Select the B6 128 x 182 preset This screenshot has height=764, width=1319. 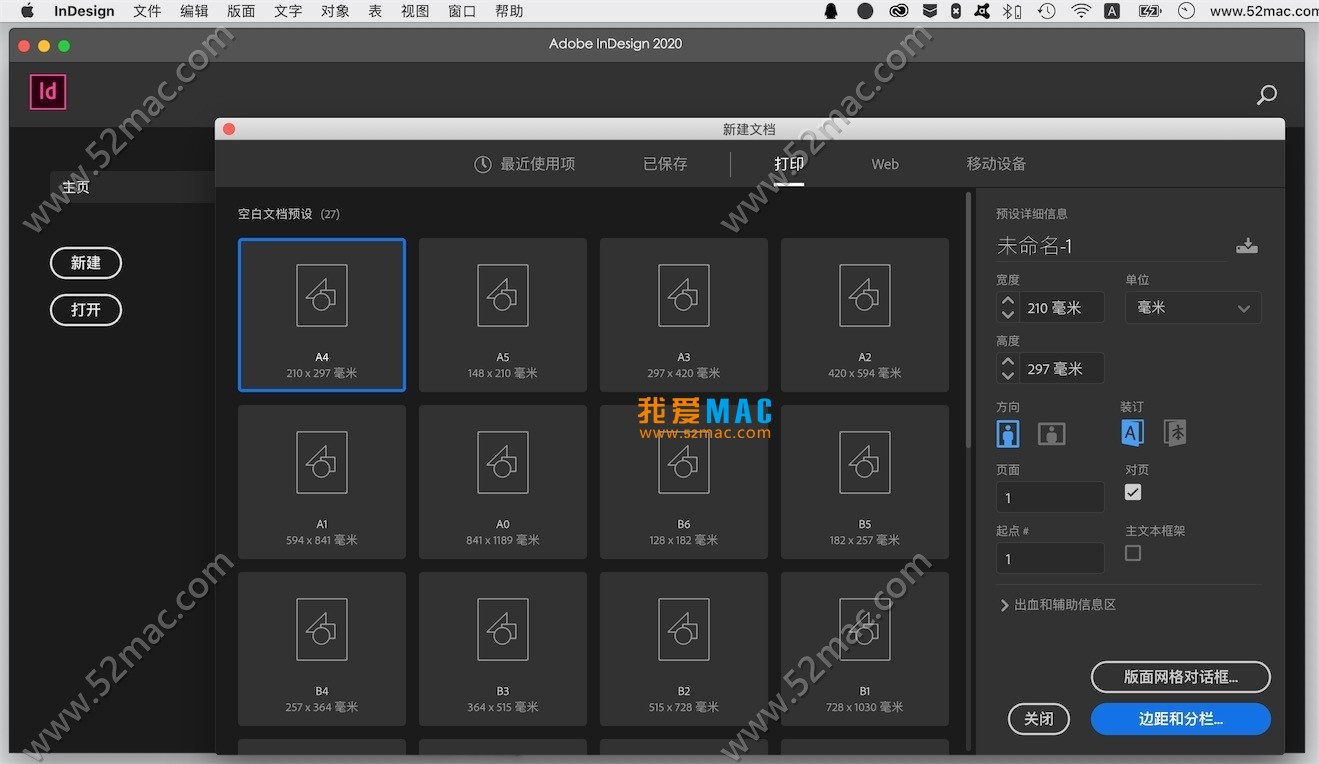[x=684, y=482]
